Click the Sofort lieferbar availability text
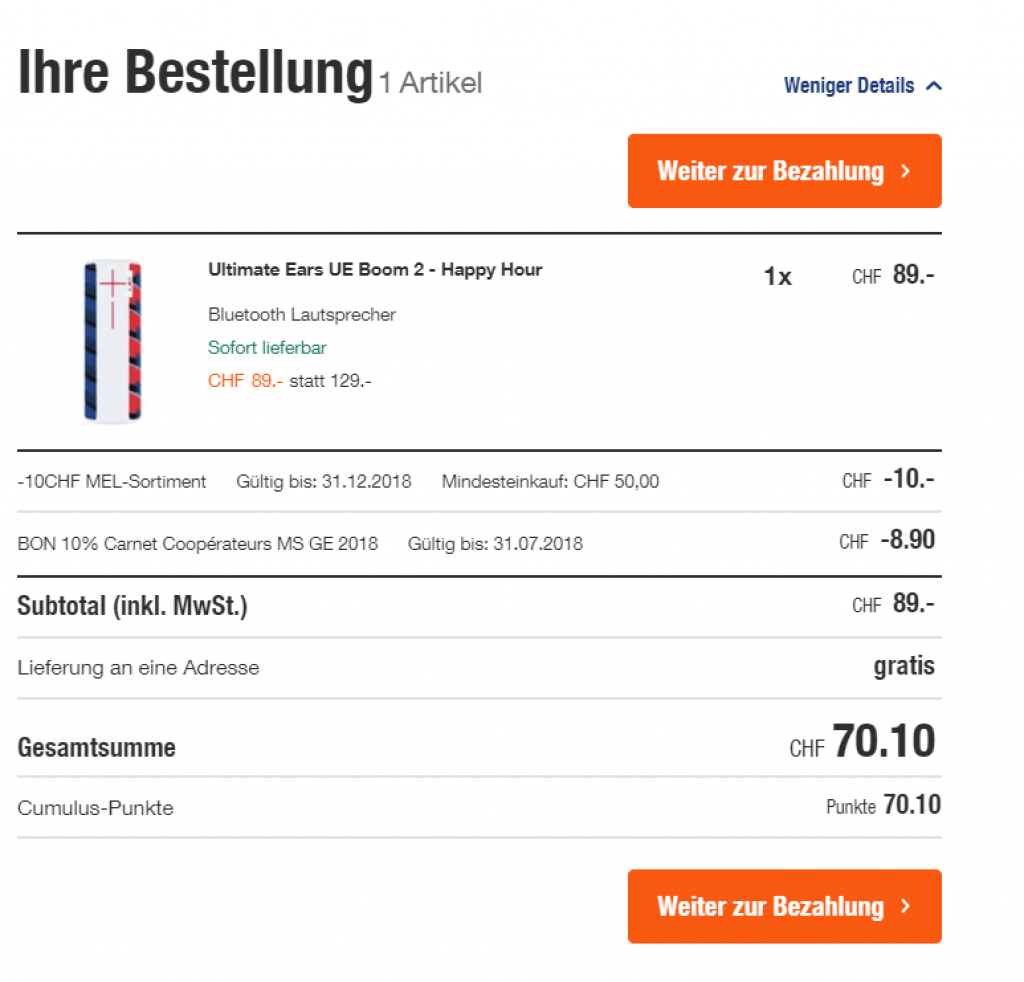 point(267,348)
